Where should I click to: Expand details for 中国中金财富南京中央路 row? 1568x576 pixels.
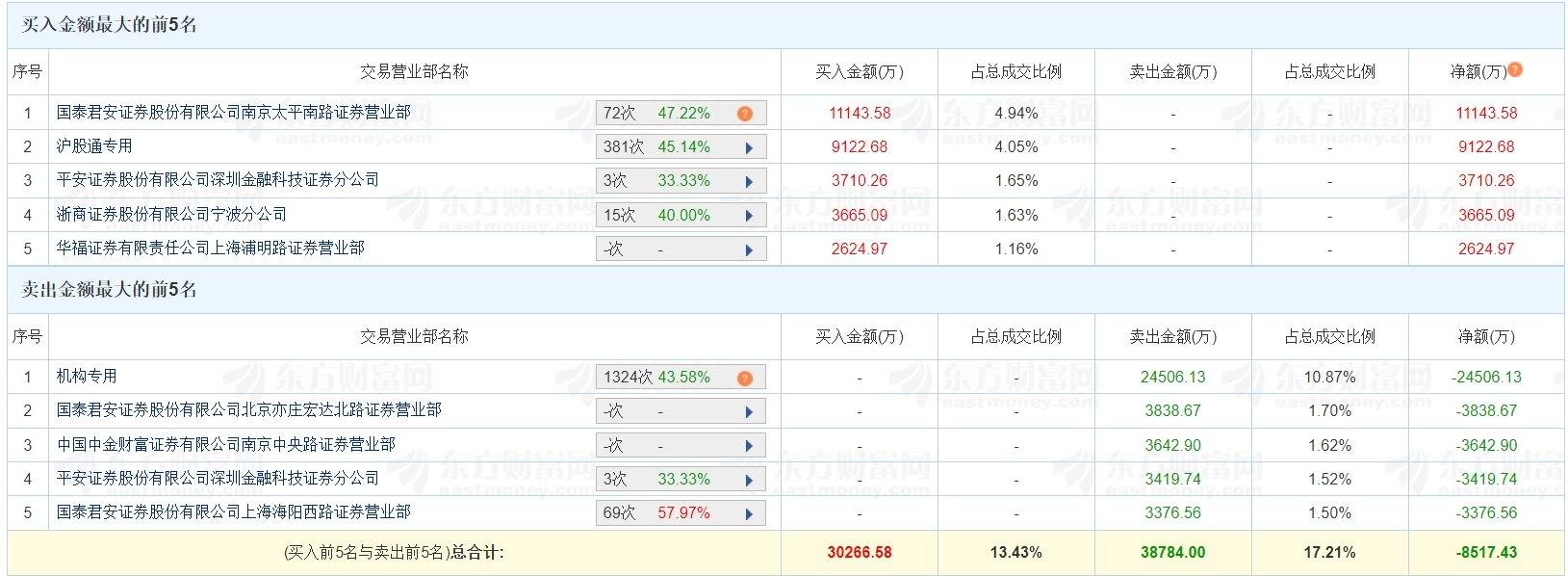(x=752, y=444)
